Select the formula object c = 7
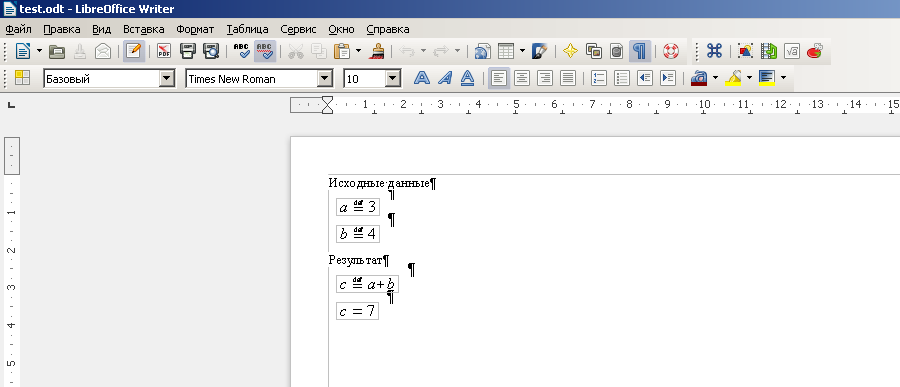 coord(357,311)
